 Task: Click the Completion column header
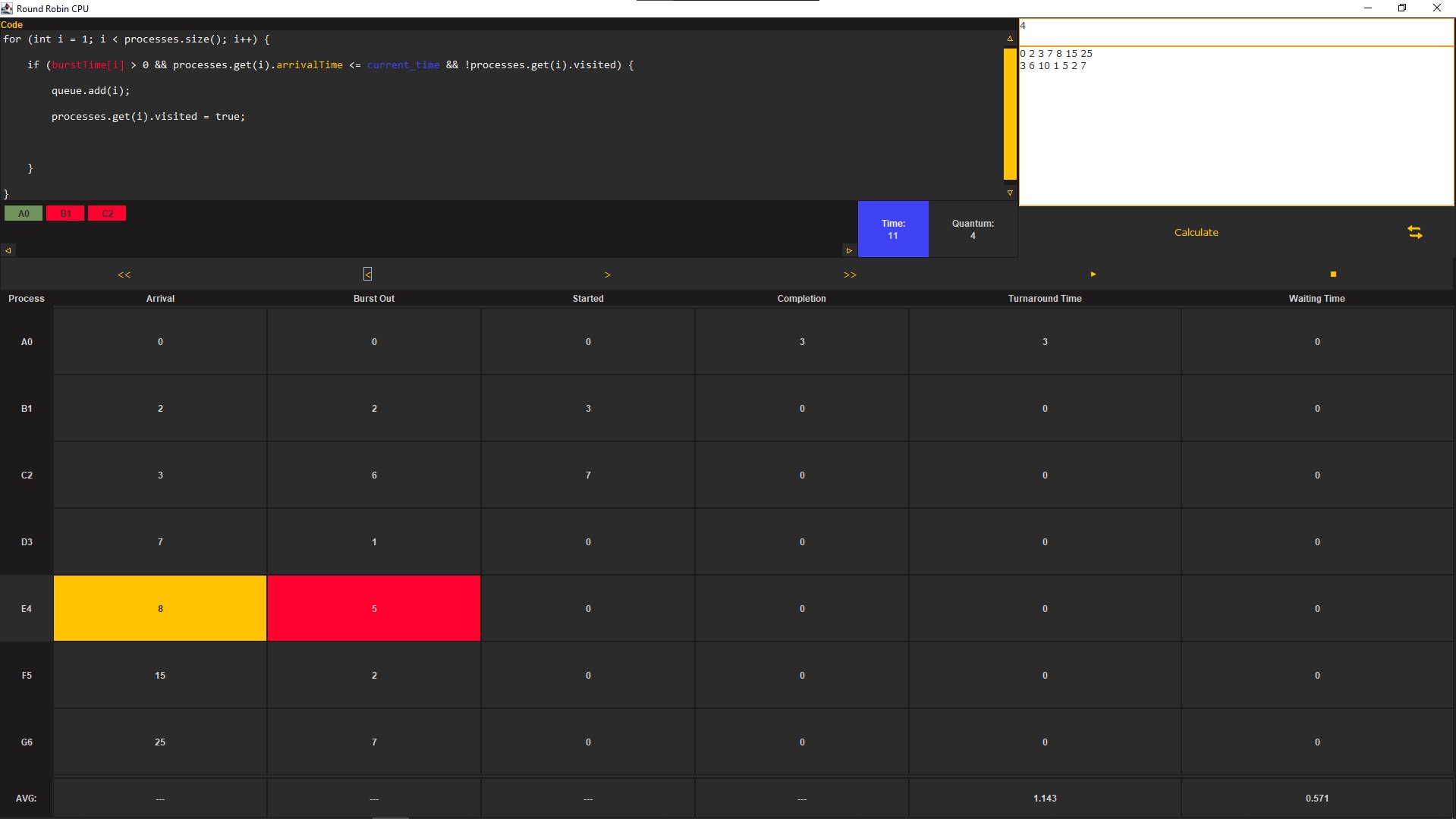[801, 299]
